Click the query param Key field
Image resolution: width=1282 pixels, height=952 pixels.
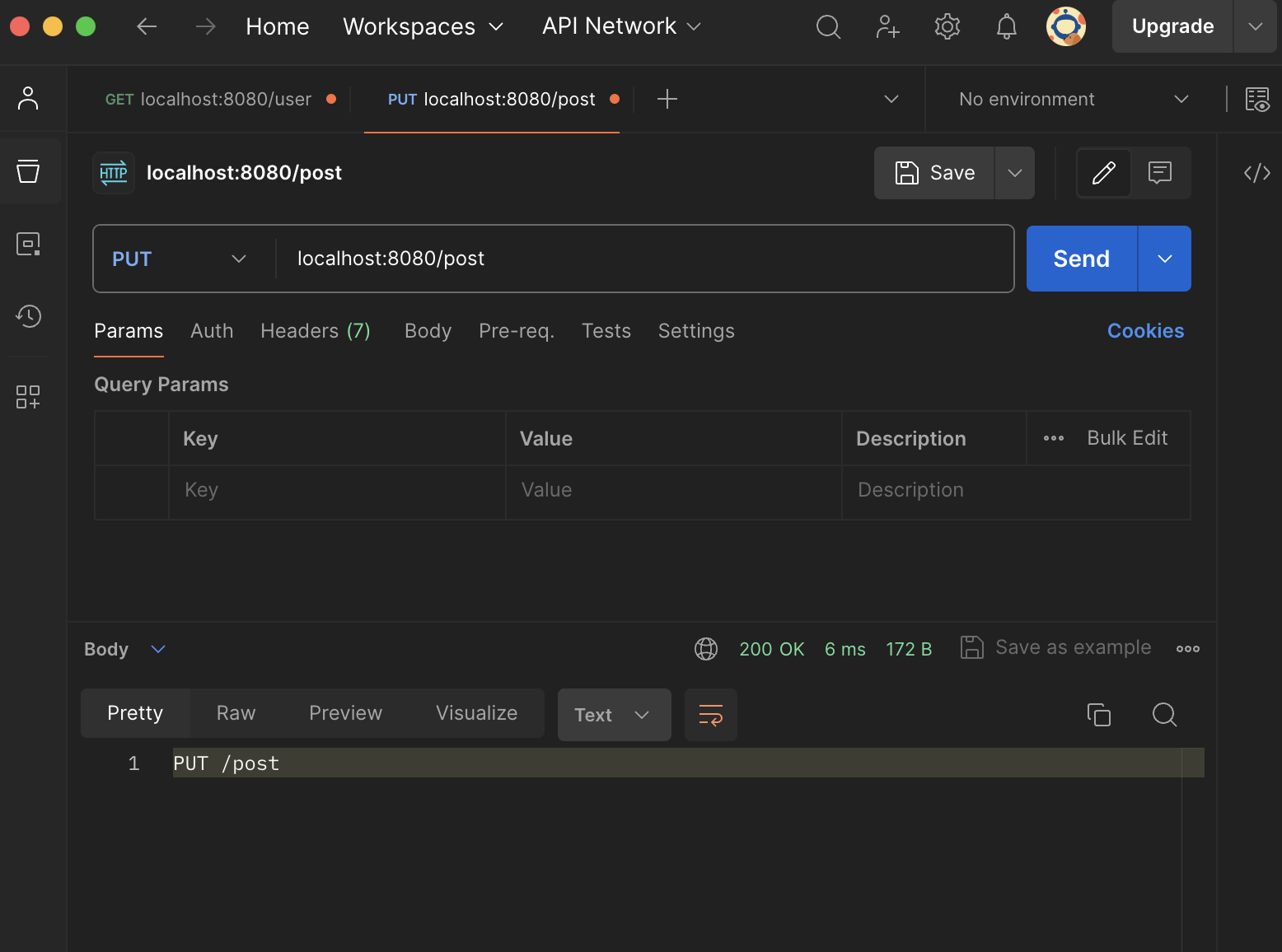pyautogui.click(x=337, y=490)
